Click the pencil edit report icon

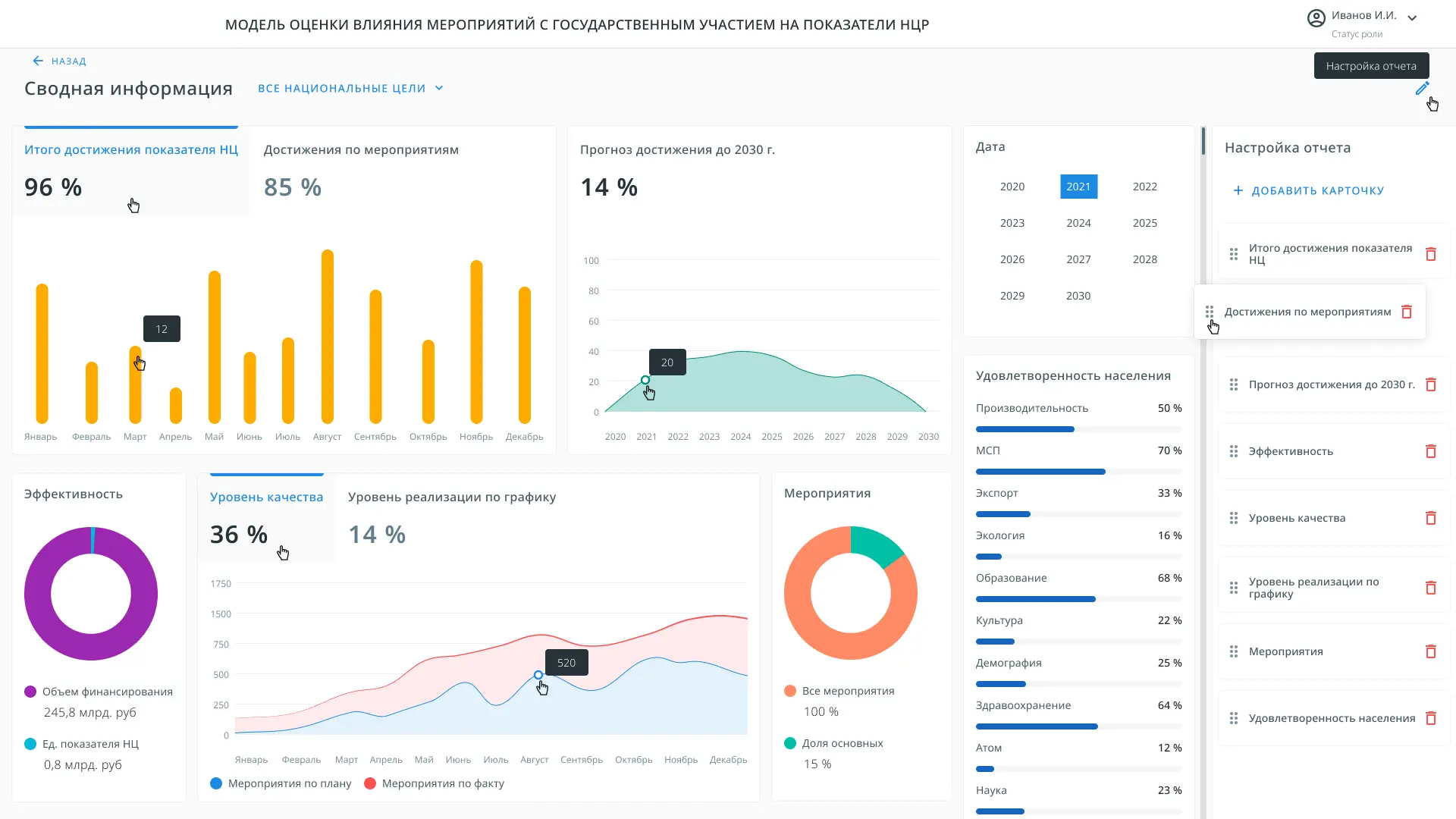point(1422,89)
